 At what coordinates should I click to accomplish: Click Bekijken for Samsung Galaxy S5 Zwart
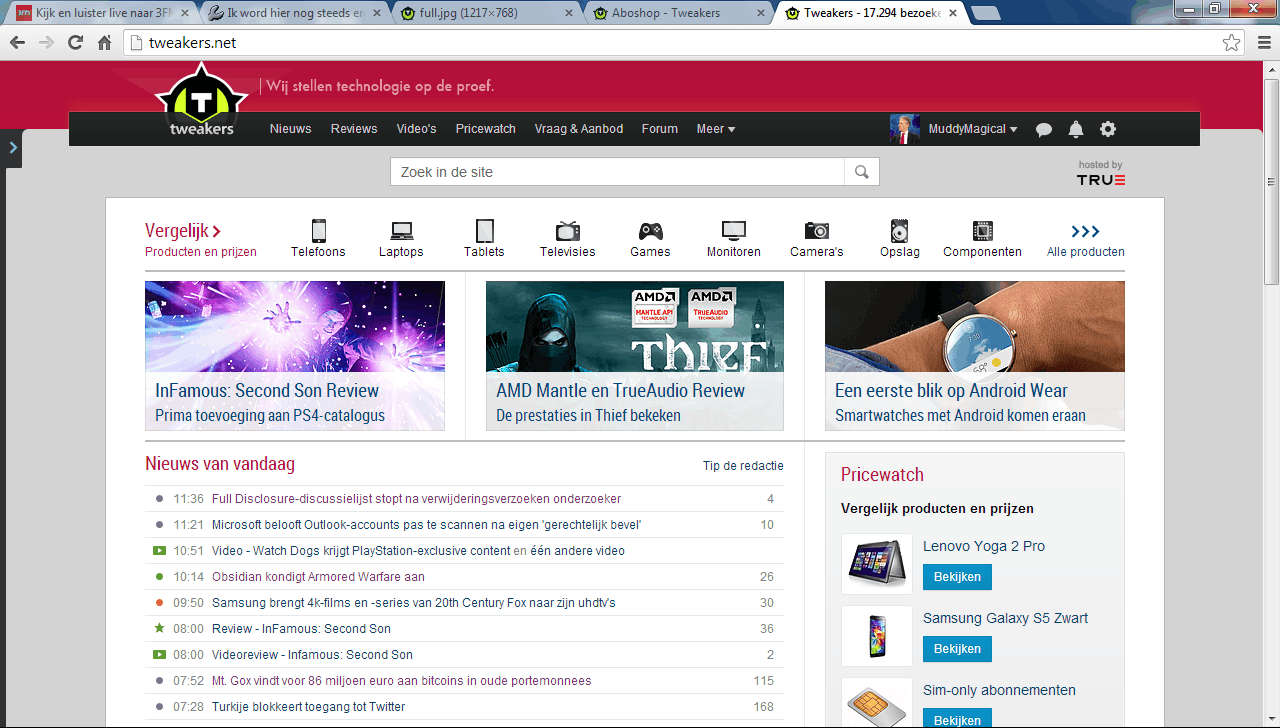click(x=957, y=649)
